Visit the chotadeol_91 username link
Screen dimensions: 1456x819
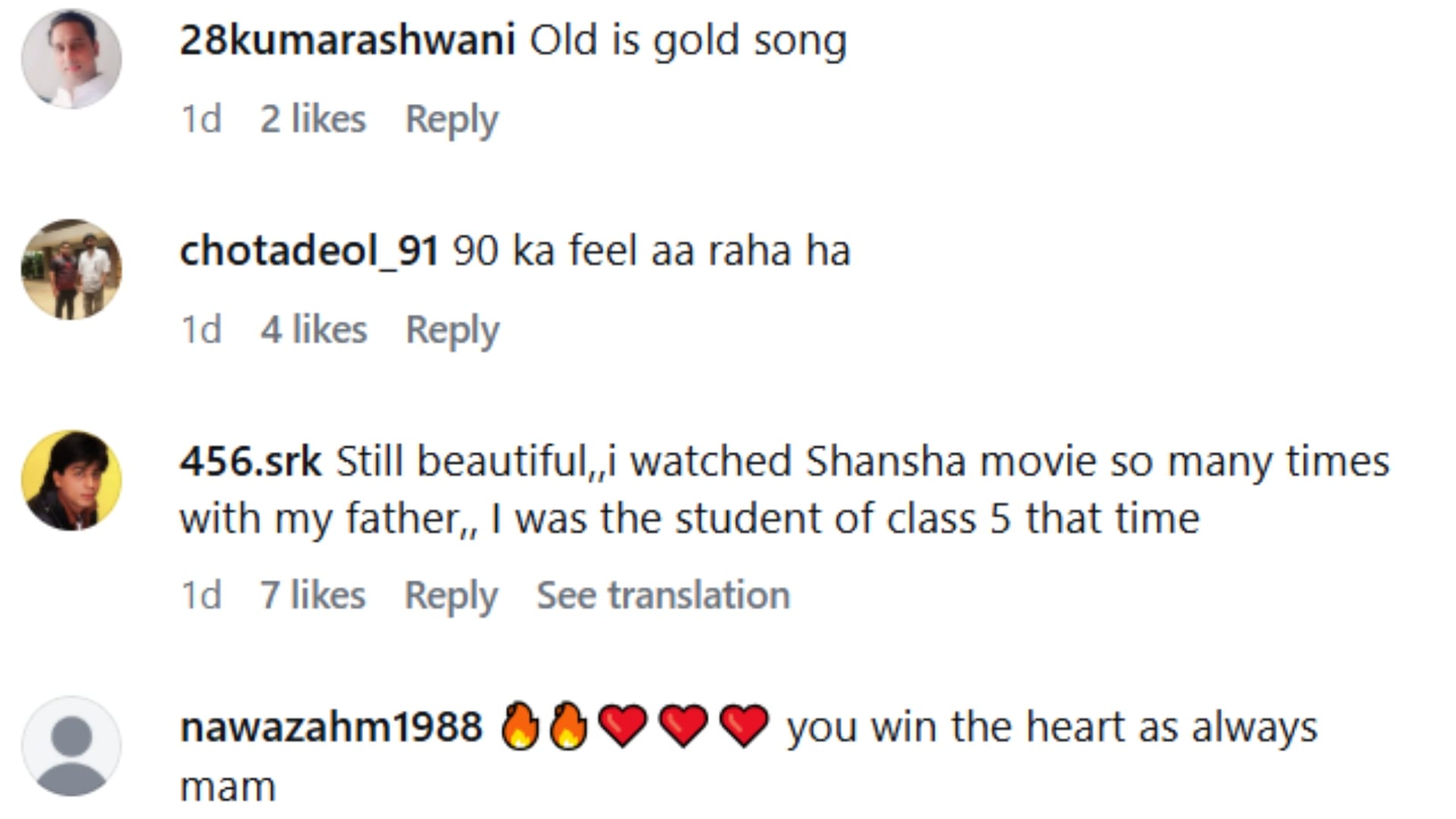(309, 250)
